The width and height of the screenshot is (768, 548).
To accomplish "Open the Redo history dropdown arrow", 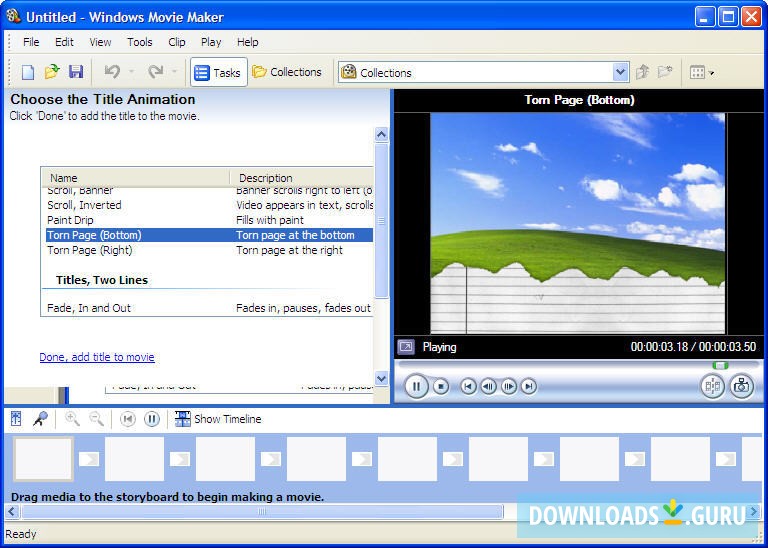I will pyautogui.click(x=174, y=72).
